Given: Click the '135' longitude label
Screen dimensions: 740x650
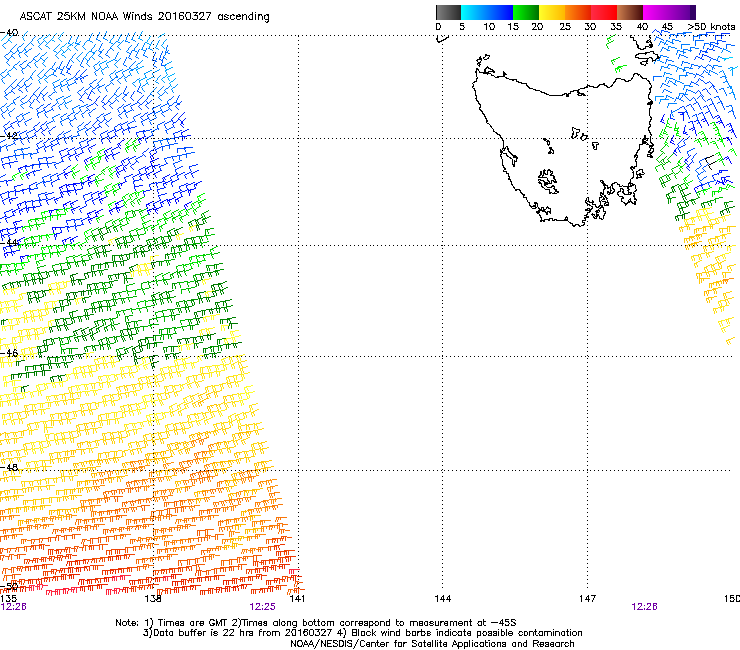Looking at the screenshot, I should coord(8,599).
